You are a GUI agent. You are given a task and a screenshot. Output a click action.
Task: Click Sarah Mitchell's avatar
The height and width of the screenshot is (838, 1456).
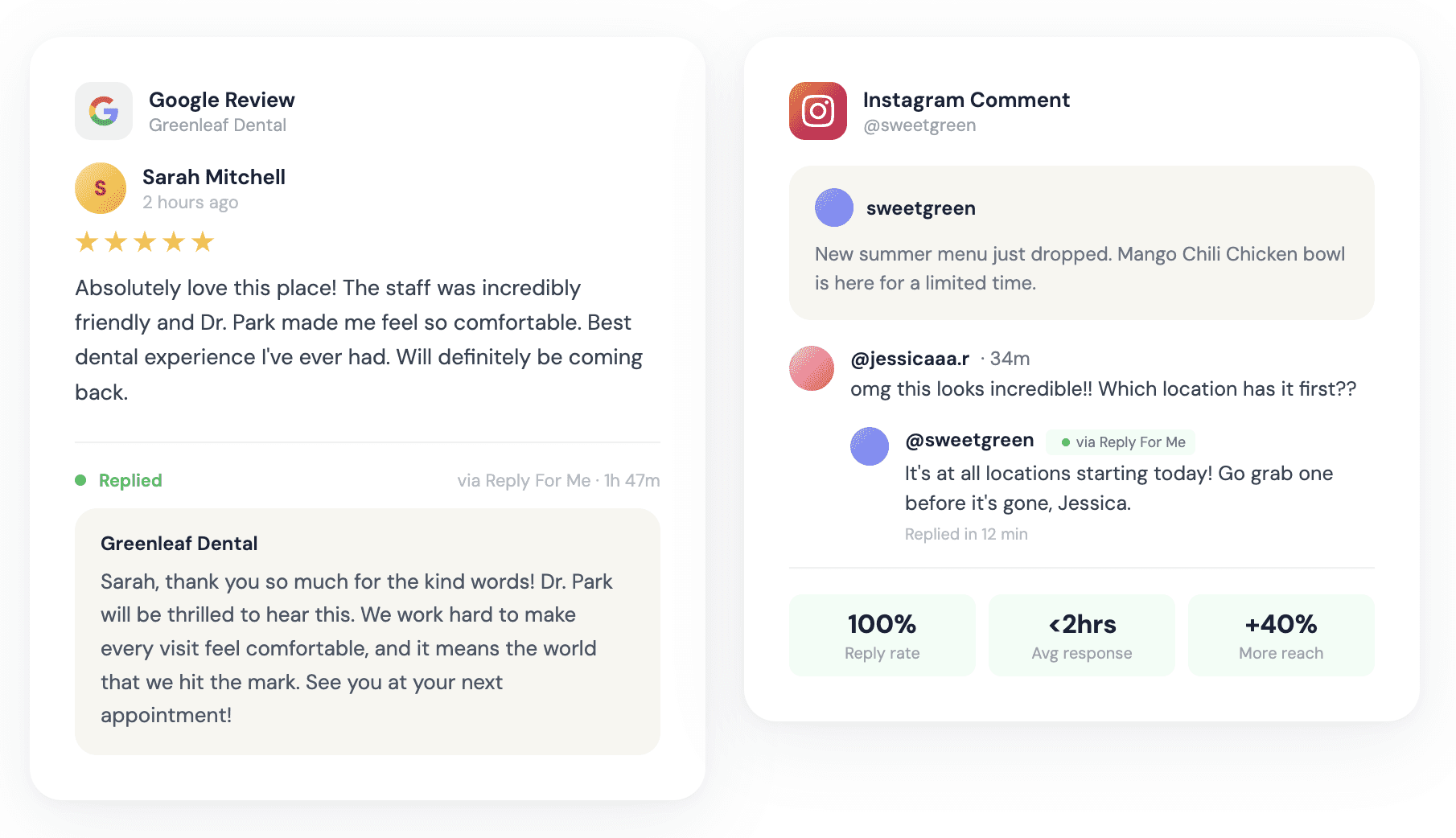(x=100, y=187)
